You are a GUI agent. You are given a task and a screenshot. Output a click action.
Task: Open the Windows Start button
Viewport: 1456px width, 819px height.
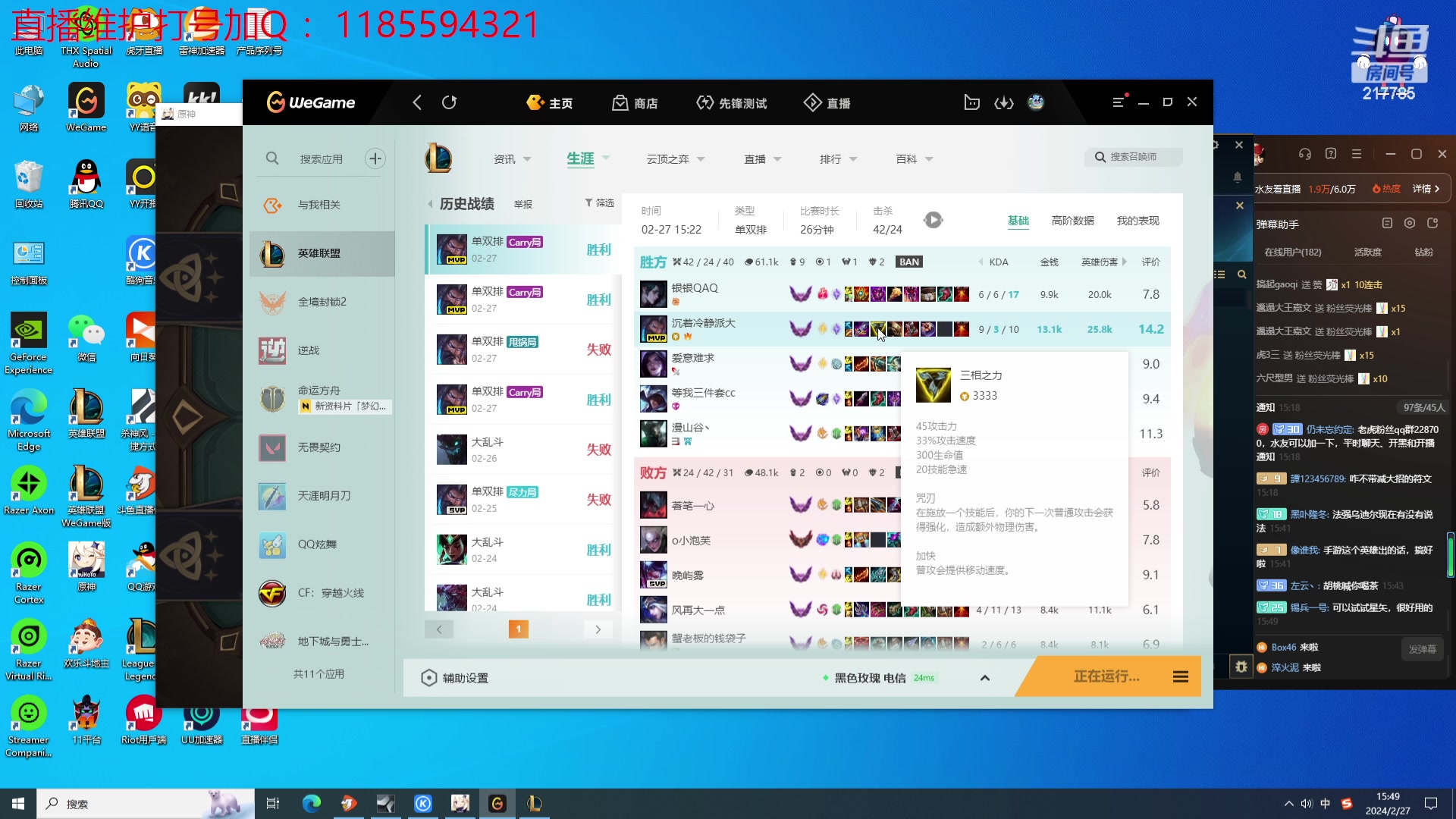point(18,804)
